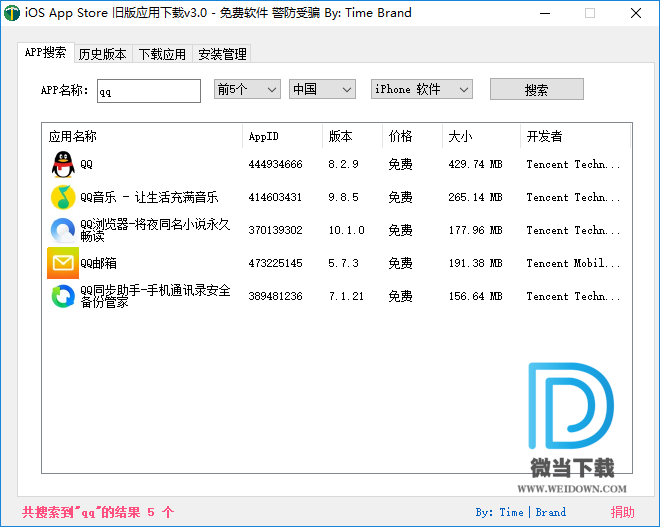The width and height of the screenshot is (660, 527).
Task: Sort by 价格 column header
Action: coord(412,136)
